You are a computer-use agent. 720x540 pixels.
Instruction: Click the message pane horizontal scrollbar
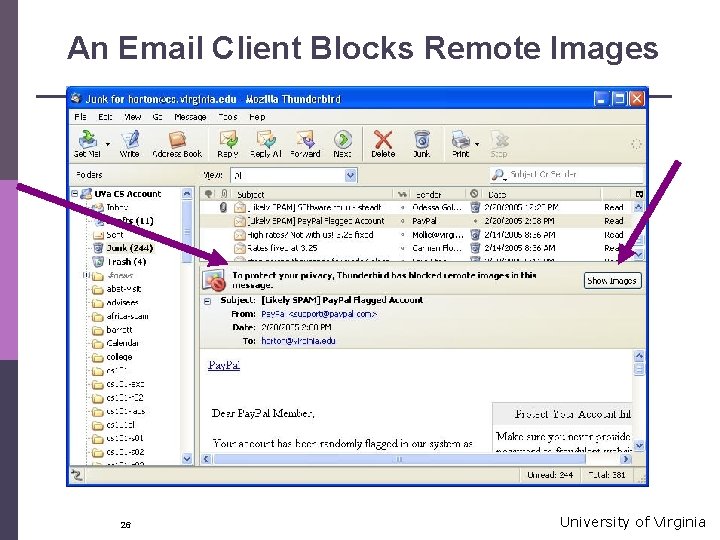pos(399,459)
